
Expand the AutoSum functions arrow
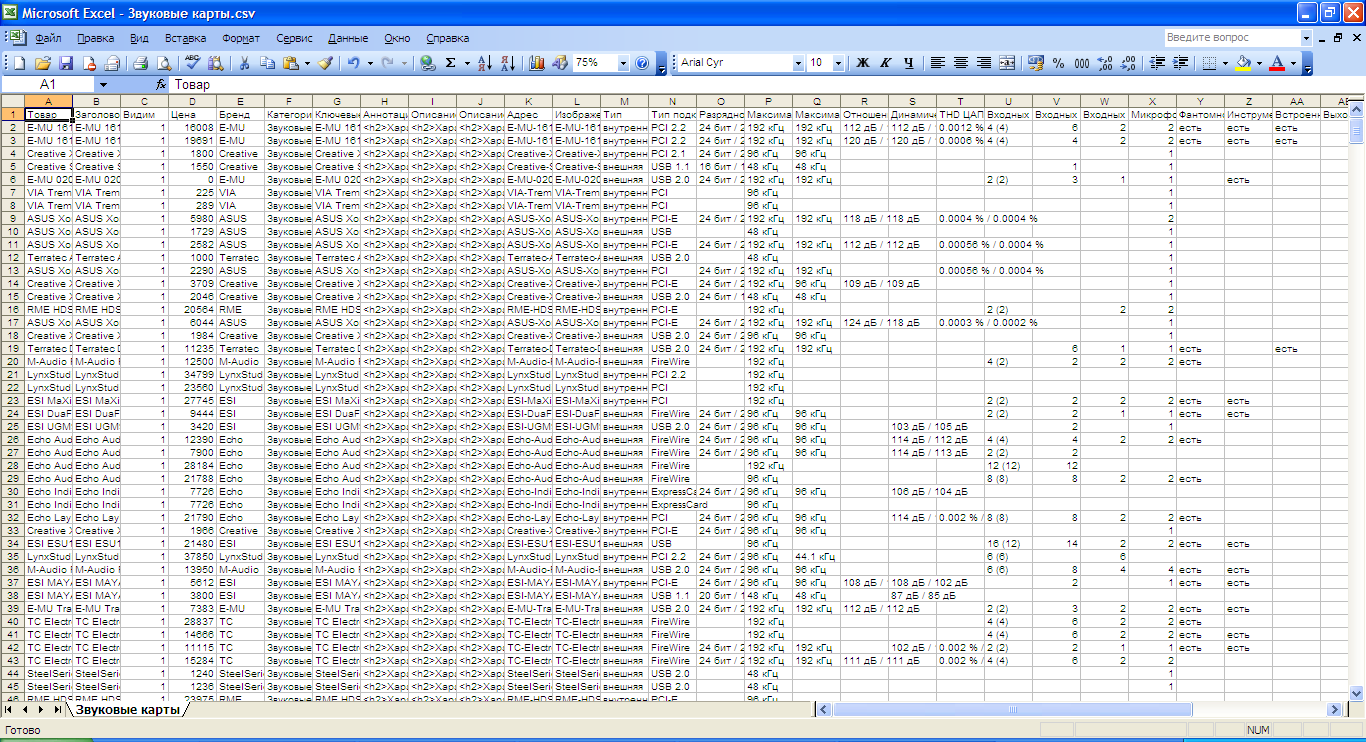click(467, 63)
